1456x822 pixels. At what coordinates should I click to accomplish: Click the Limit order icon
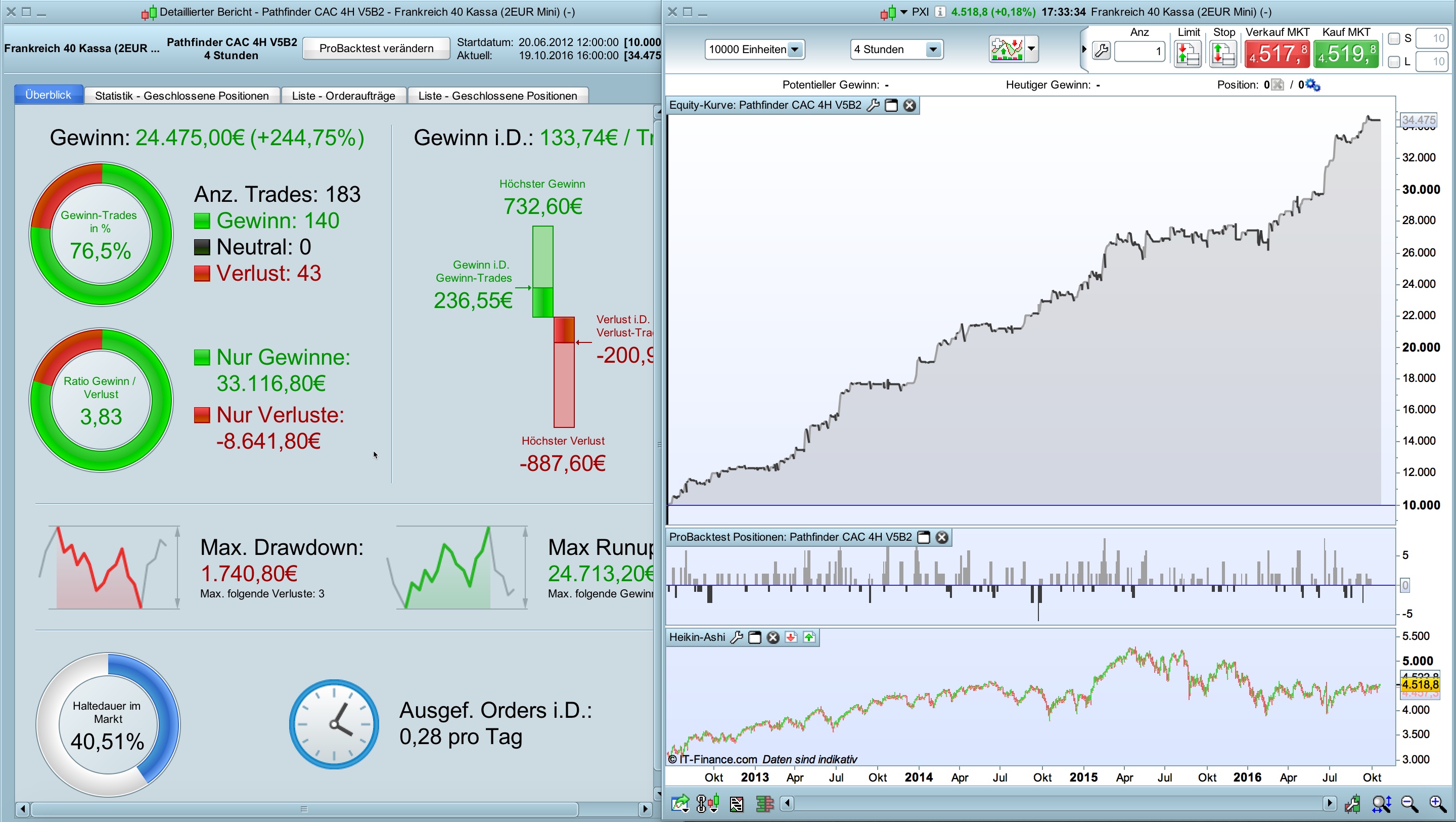click(x=1188, y=54)
